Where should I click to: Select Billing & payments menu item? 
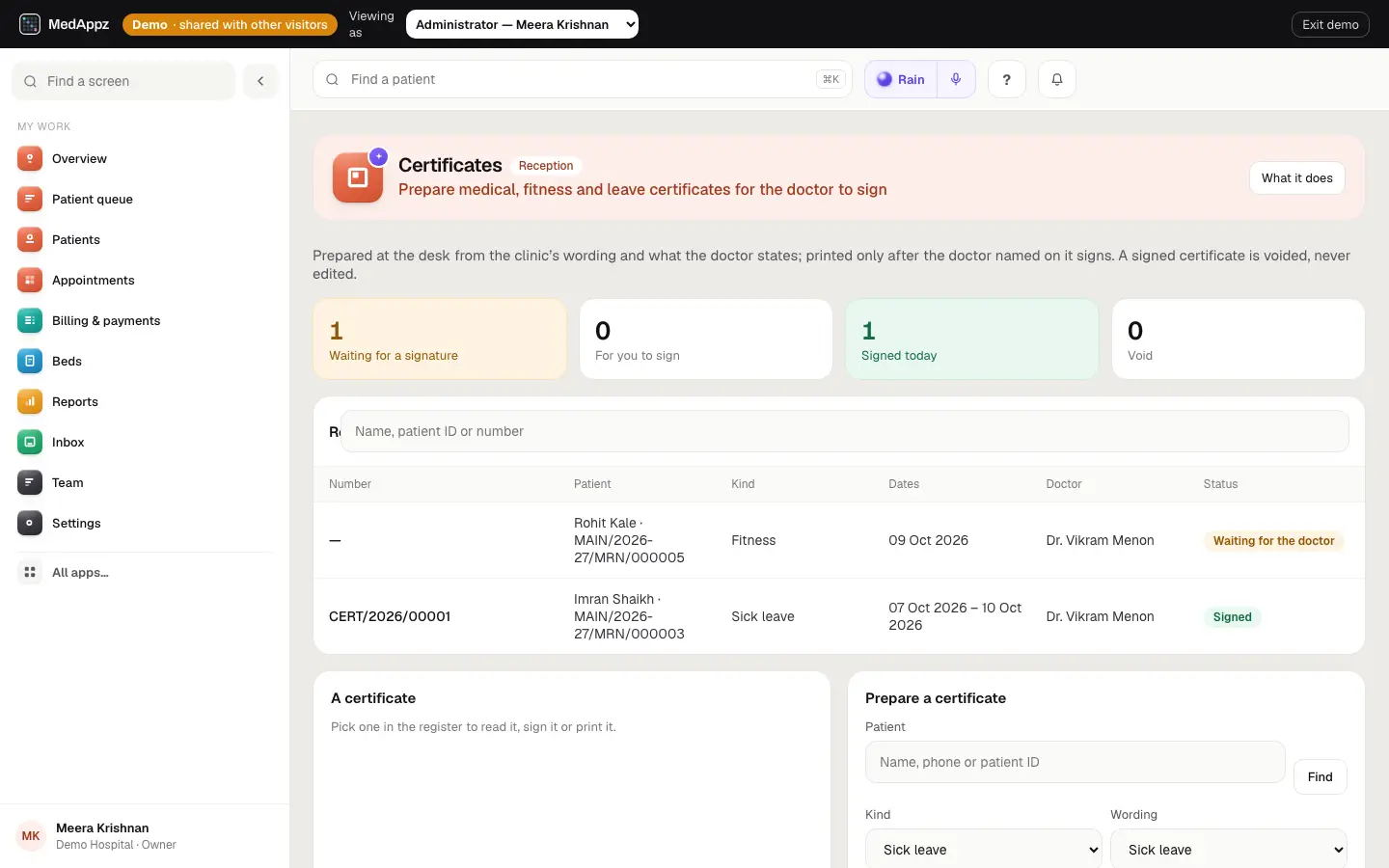point(145,320)
